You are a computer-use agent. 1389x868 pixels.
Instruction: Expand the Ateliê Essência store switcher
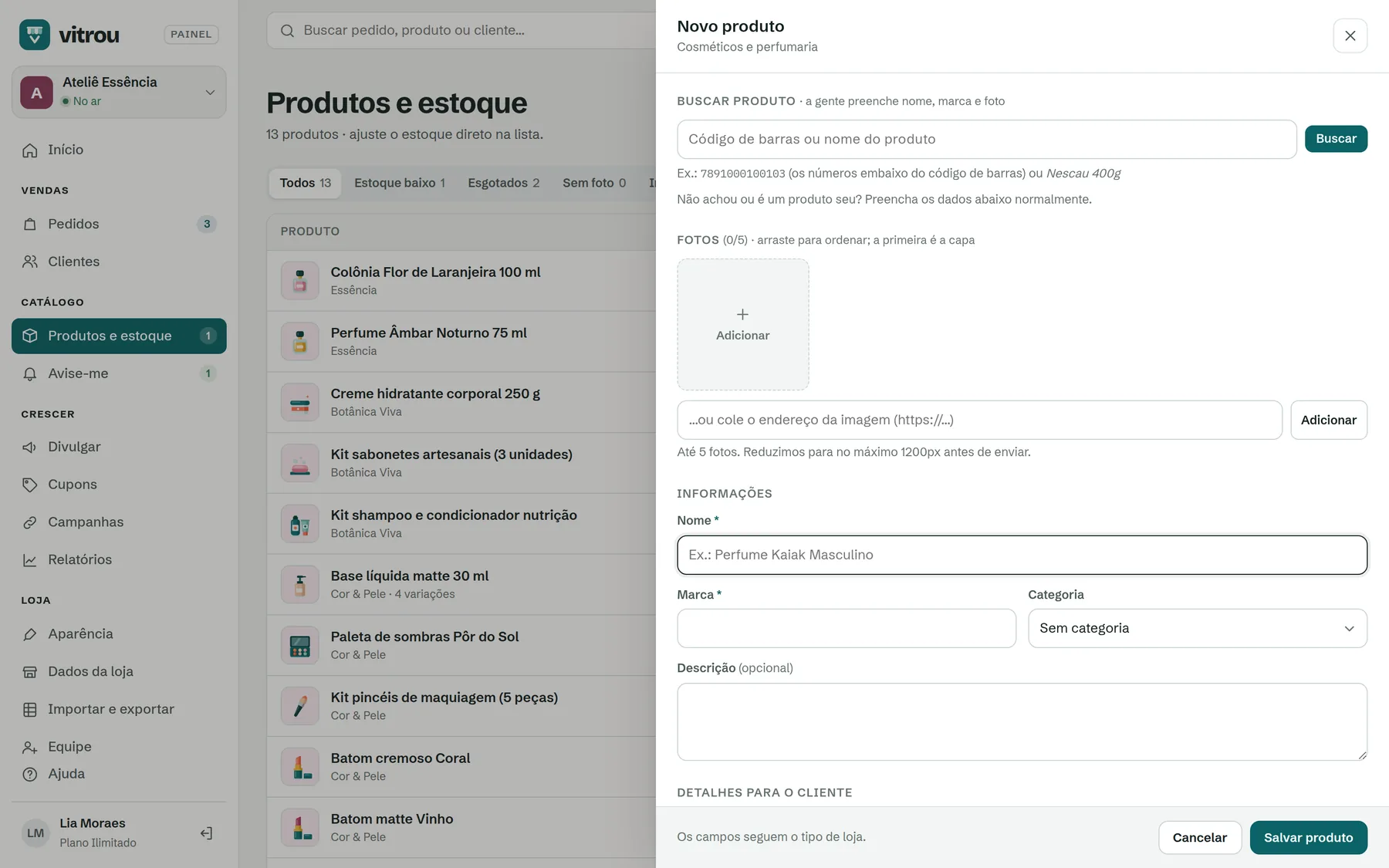tap(119, 92)
